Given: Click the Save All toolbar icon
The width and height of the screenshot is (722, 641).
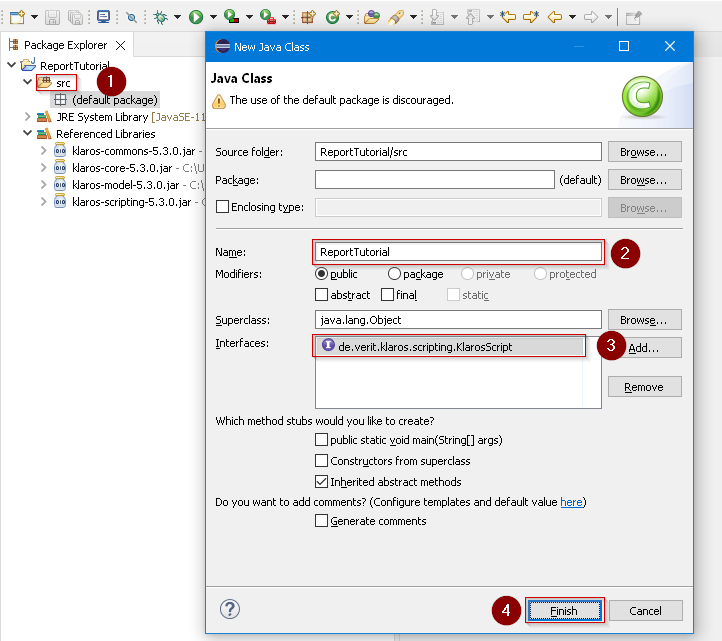Looking at the screenshot, I should 76,17.
